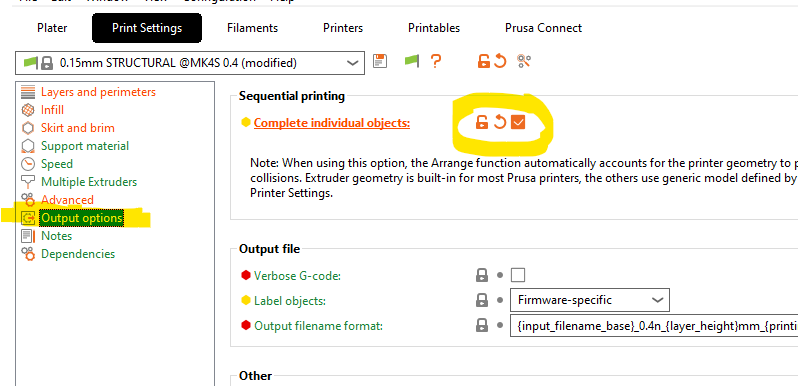Go to the Prusa Connect tab

tap(544, 28)
